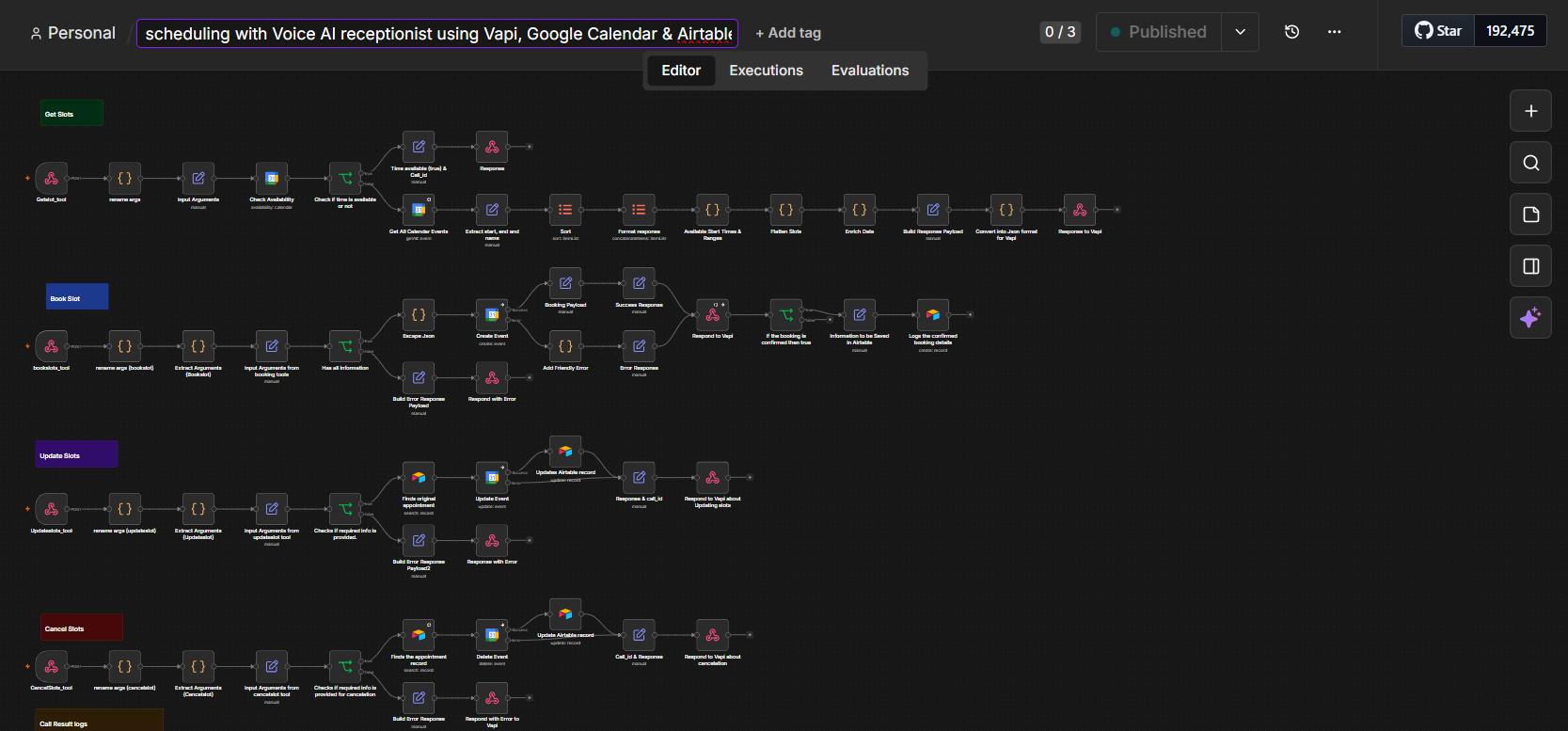Select the Booking Payload node
Viewport: 1568px width, 731px height.
565,283
